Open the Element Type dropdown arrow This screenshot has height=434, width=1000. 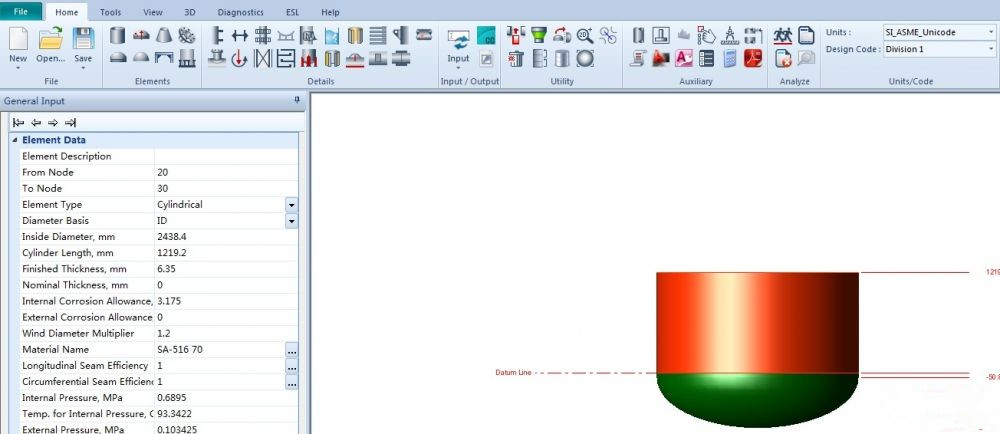tap(291, 205)
